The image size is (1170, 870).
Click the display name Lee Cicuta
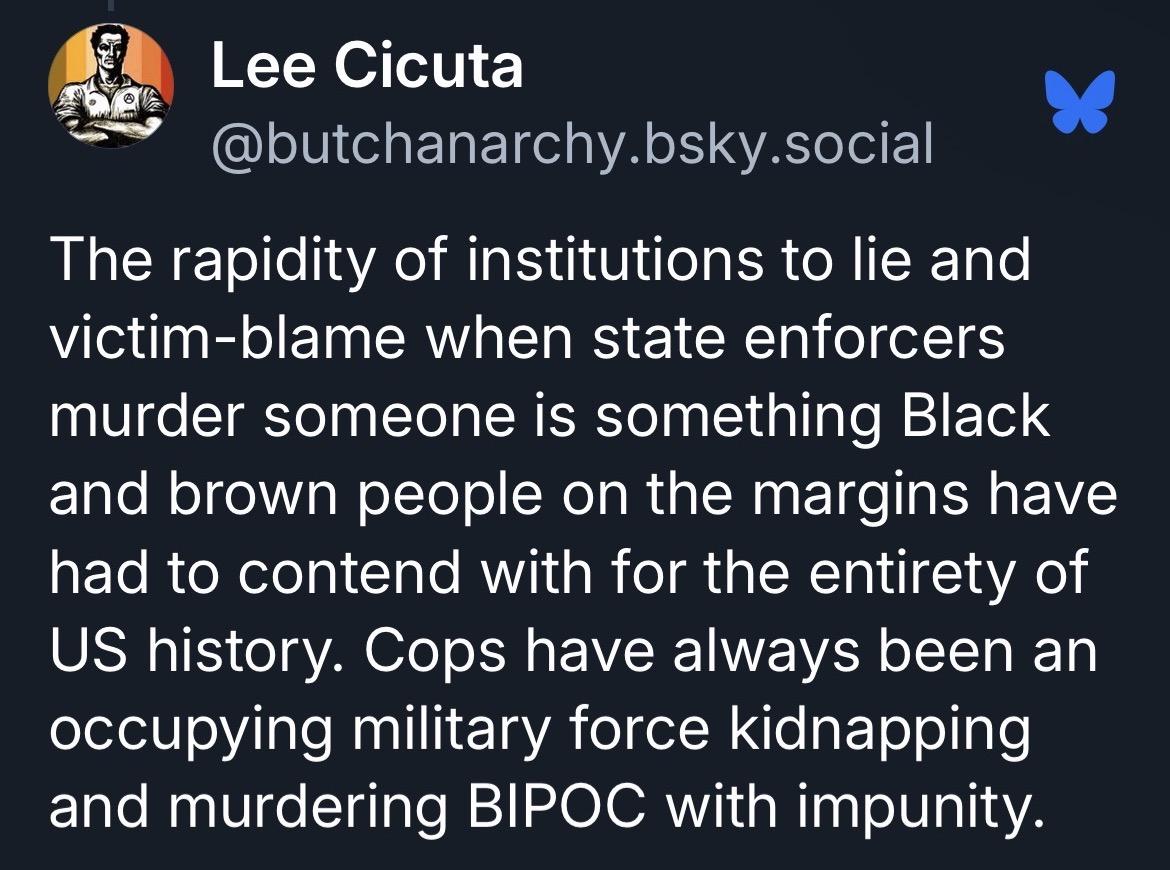point(367,67)
